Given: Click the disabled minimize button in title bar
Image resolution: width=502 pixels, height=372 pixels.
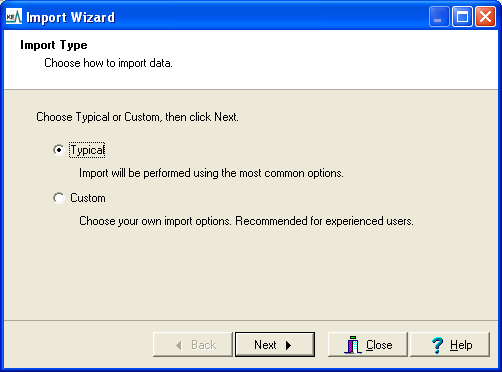Looking at the screenshot, I should (x=439, y=17).
